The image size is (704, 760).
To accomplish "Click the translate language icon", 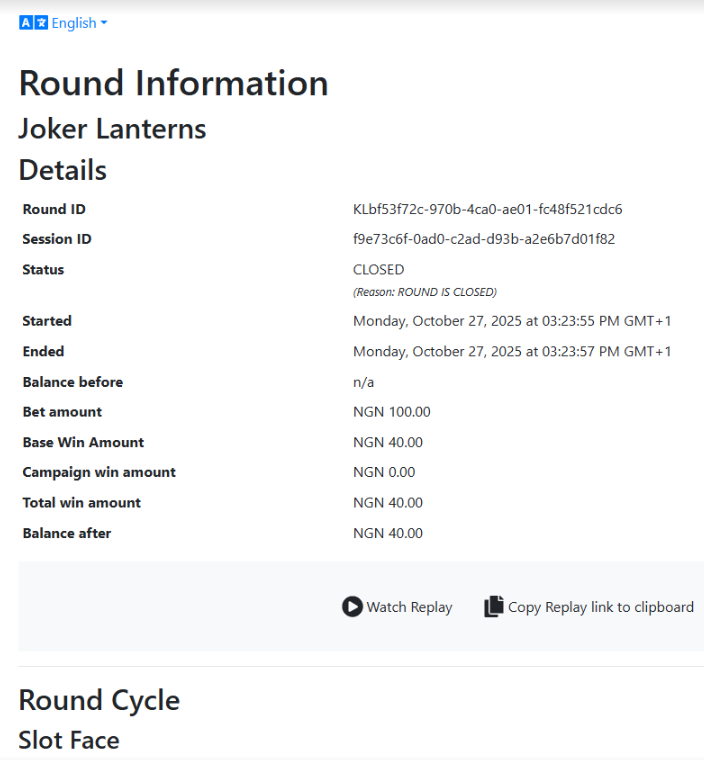I will [34, 23].
